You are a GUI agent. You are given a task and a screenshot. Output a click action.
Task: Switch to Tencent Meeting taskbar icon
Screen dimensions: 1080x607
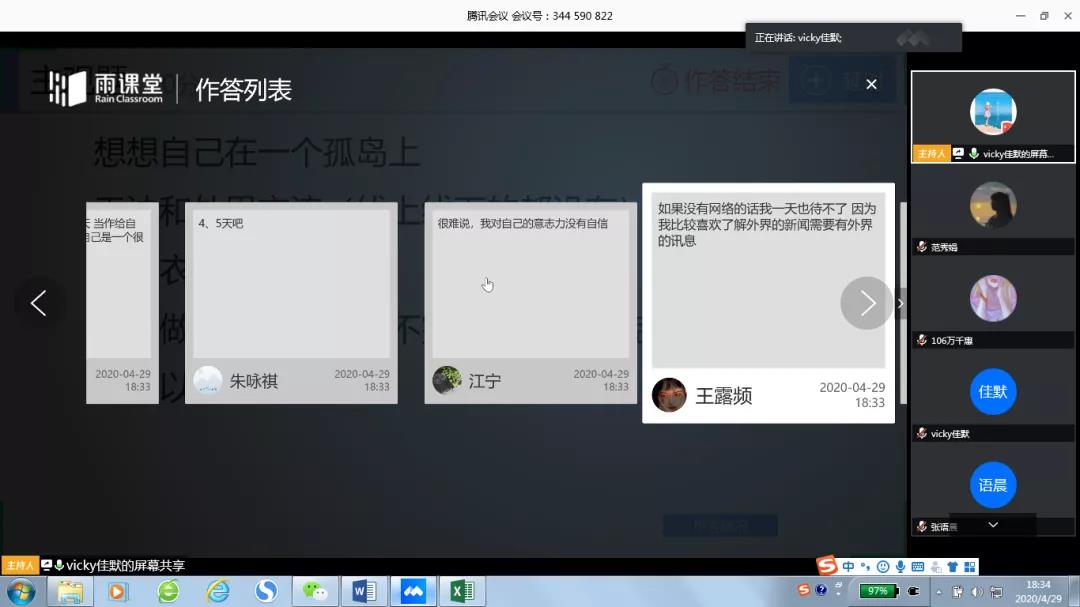413,591
